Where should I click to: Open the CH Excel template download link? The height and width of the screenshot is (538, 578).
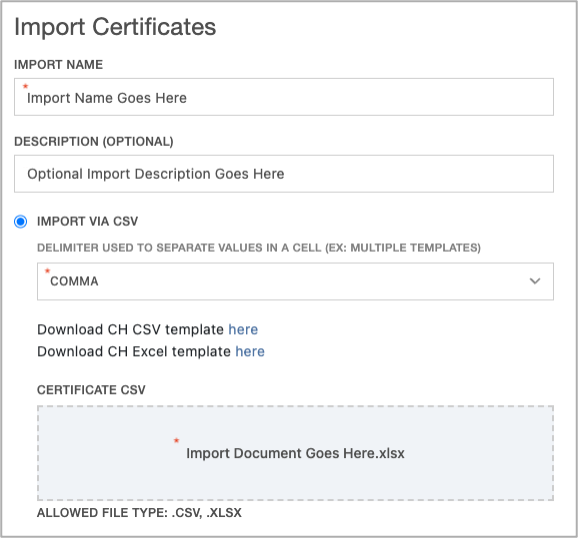click(250, 351)
